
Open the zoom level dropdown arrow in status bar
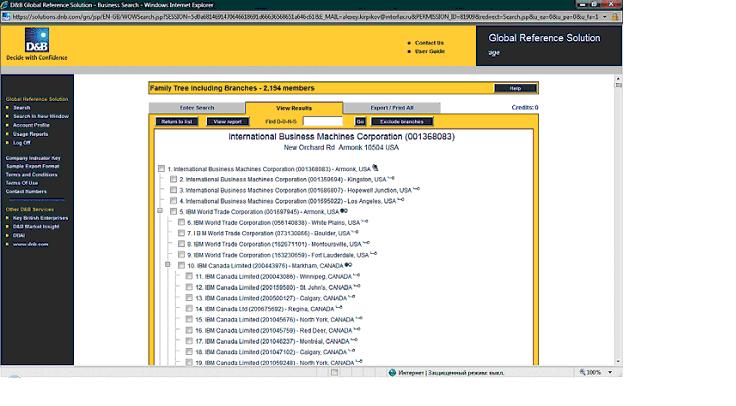pyautogui.click(x=610, y=372)
